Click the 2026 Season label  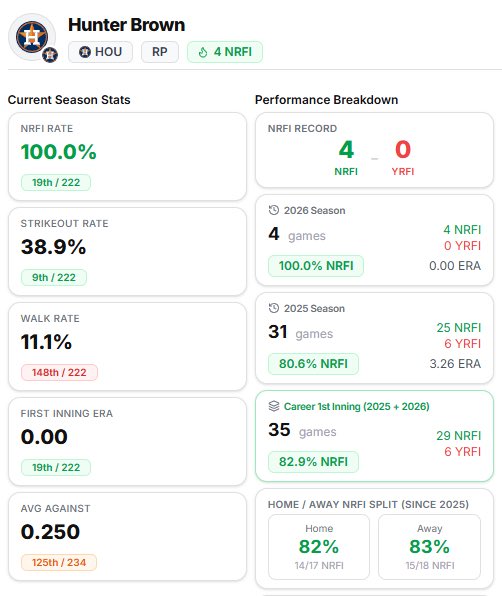click(x=315, y=211)
